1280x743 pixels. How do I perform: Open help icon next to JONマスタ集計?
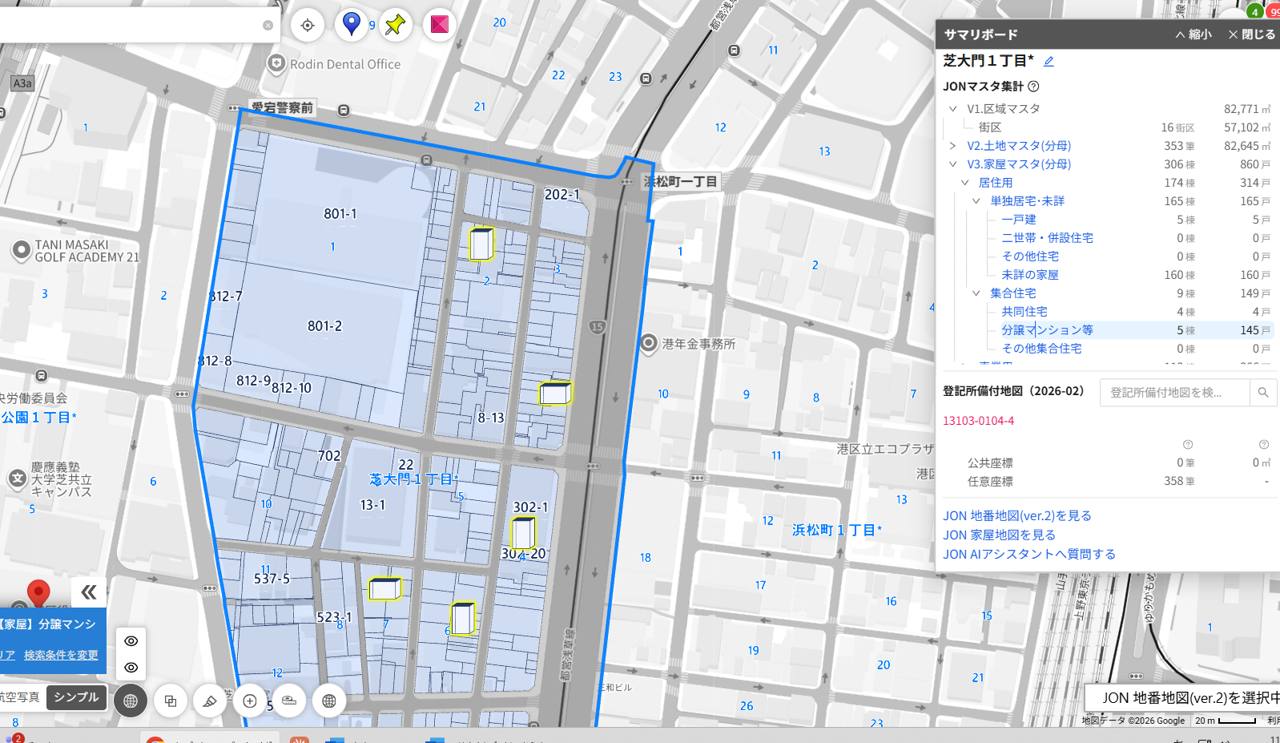tap(1034, 87)
